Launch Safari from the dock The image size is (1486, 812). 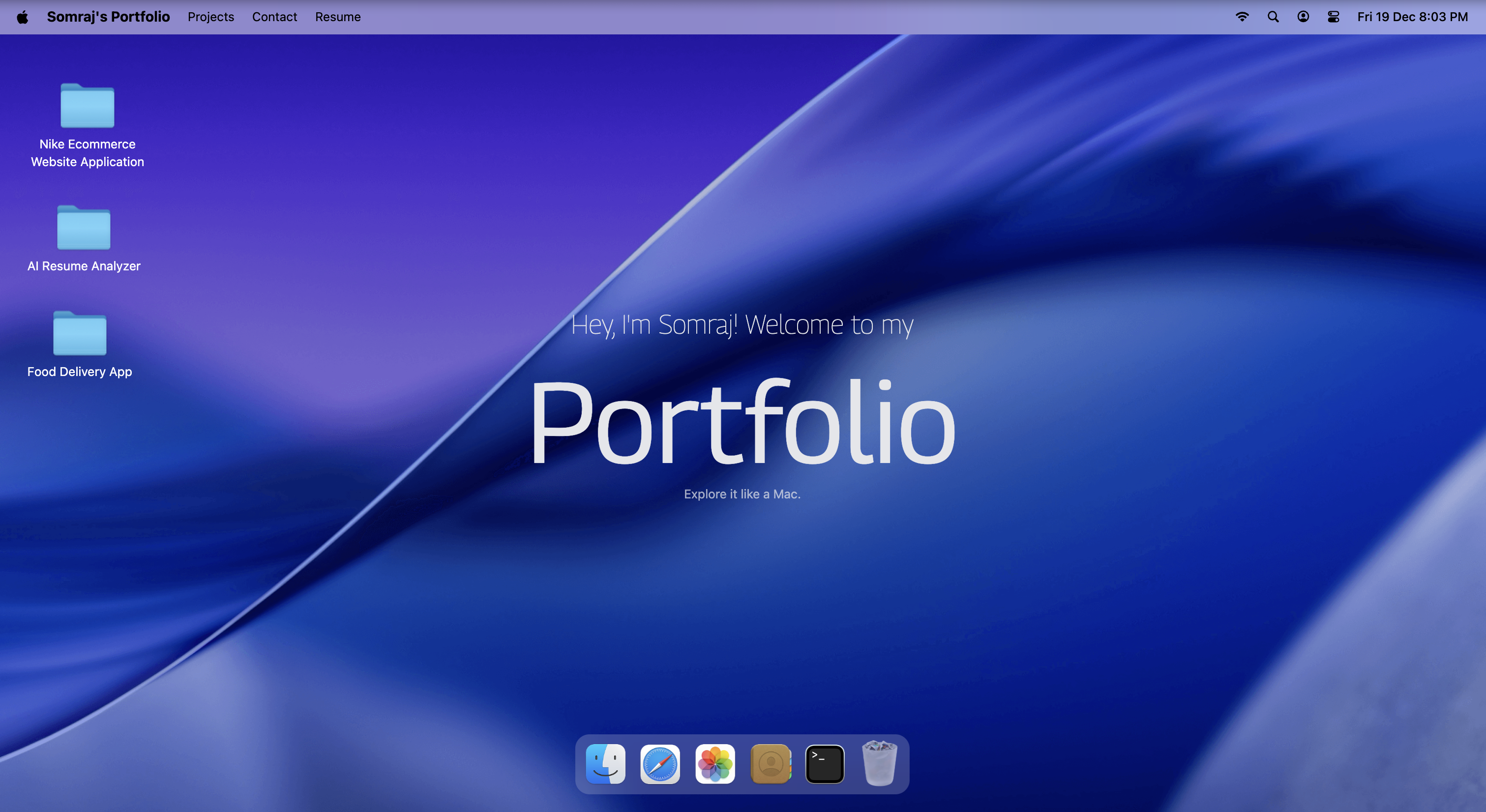pyautogui.click(x=659, y=765)
